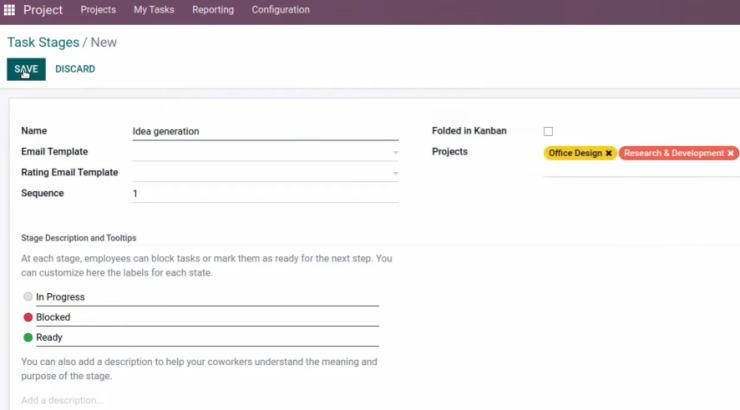
Task: Go back to Task Stages breadcrumb
Action: 43,42
